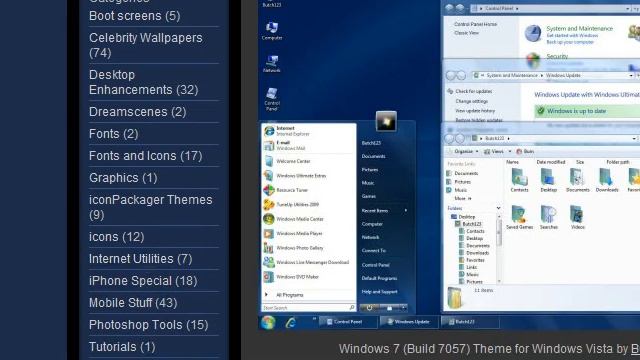Select Windows Live Messenger Download
Viewport: 640px width, 360px height.
306,262
